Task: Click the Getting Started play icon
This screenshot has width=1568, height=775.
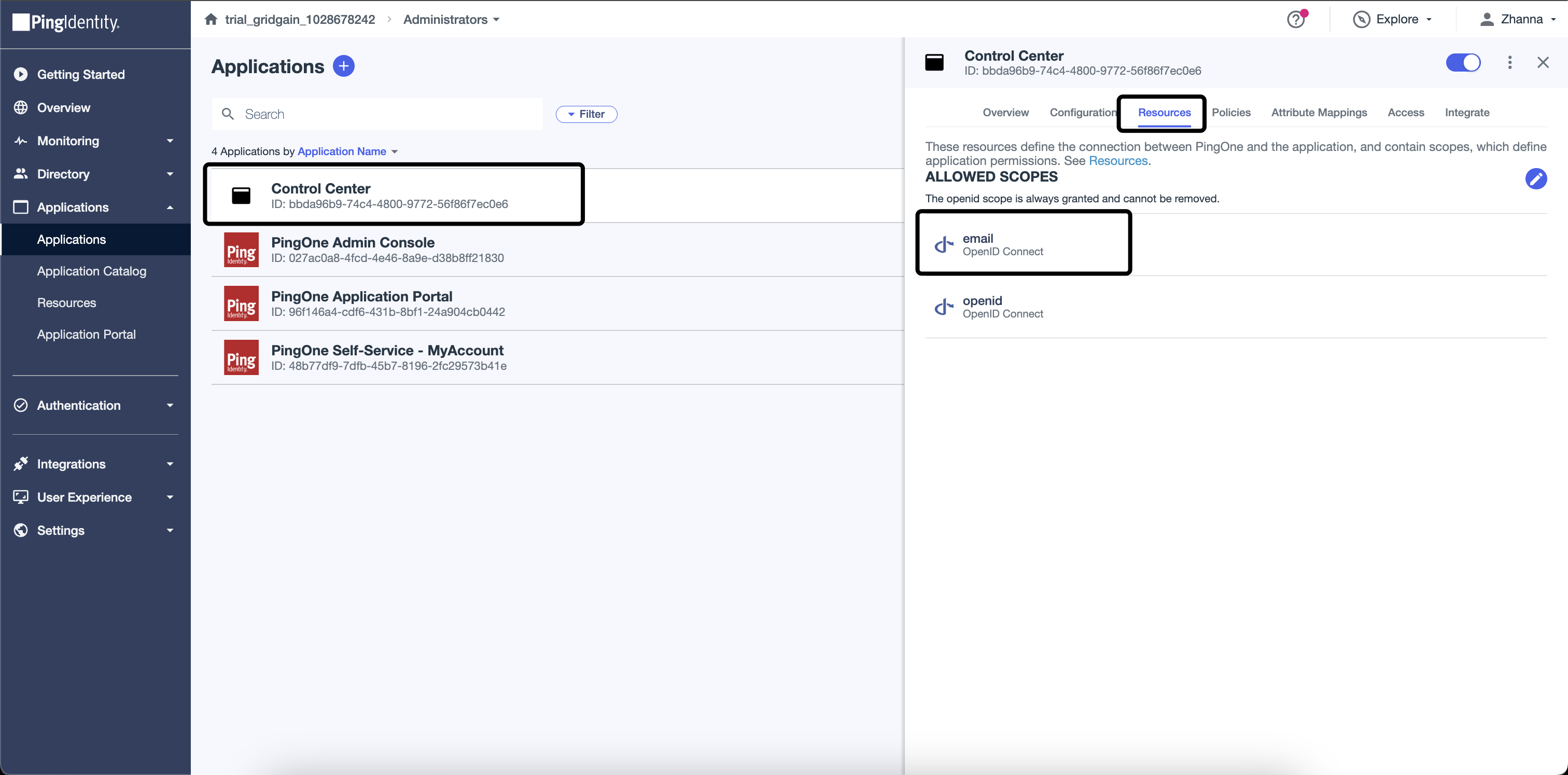Action: tap(21, 74)
